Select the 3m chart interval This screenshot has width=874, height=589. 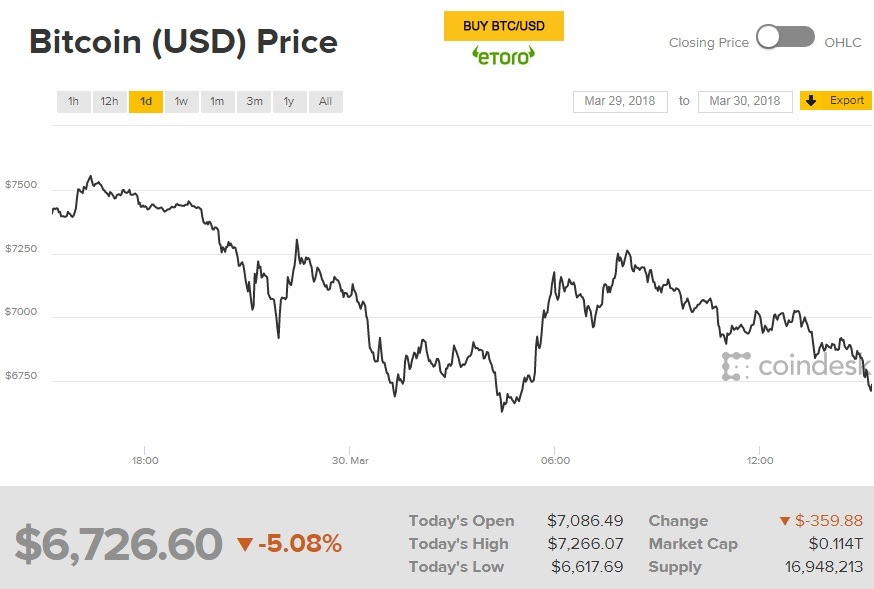pos(254,101)
